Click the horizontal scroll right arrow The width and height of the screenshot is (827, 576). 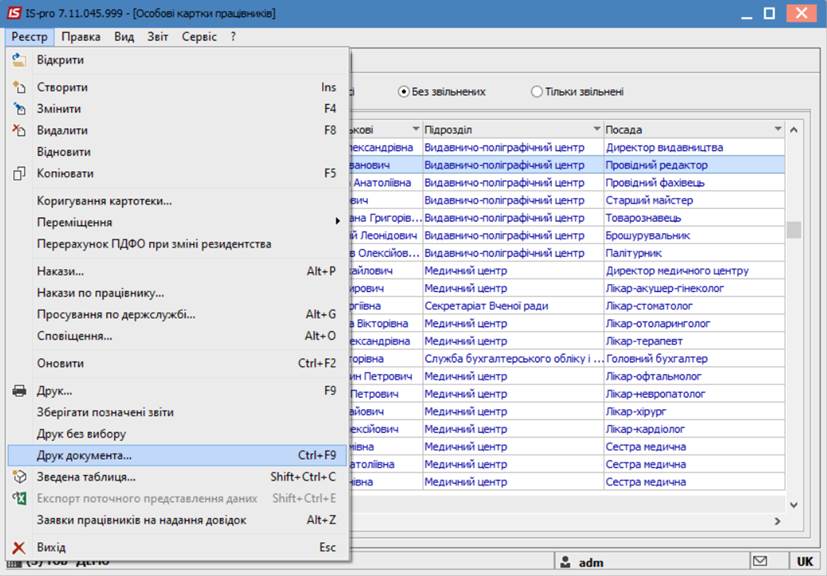[777, 521]
